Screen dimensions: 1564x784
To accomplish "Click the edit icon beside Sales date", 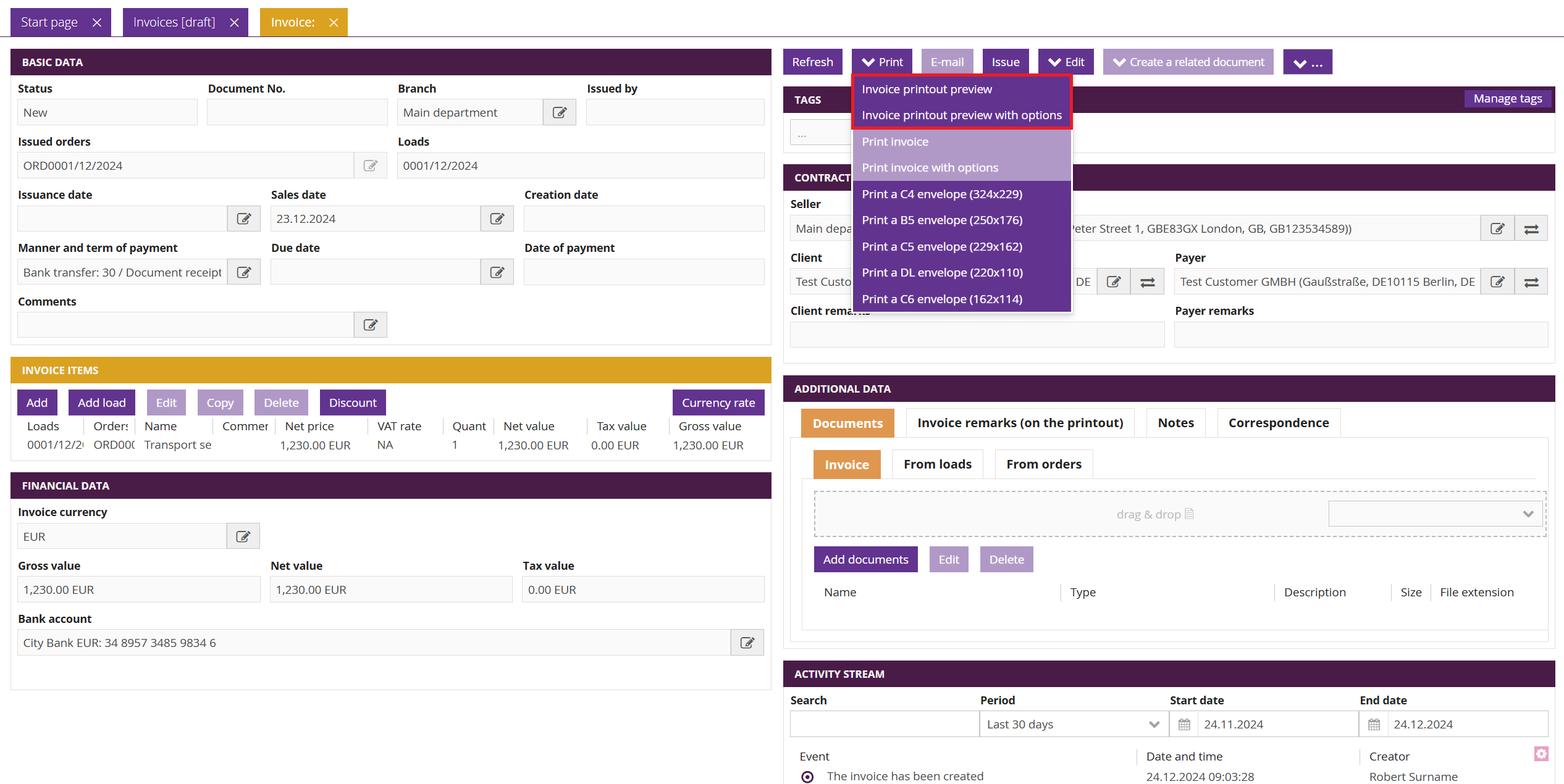I will click(x=497, y=219).
